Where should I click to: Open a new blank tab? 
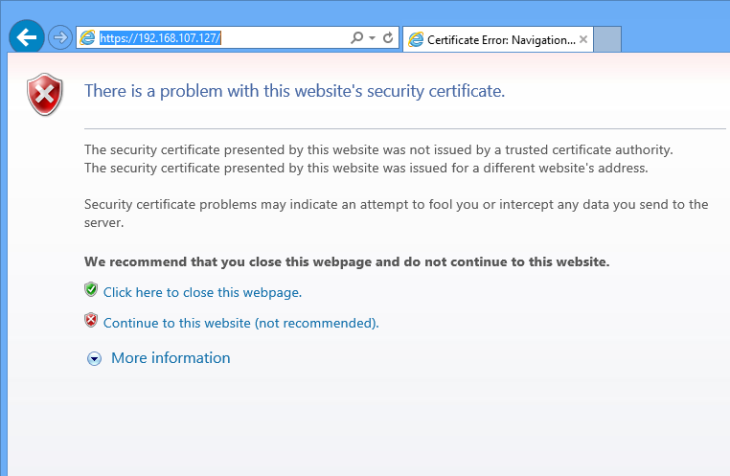tap(608, 40)
